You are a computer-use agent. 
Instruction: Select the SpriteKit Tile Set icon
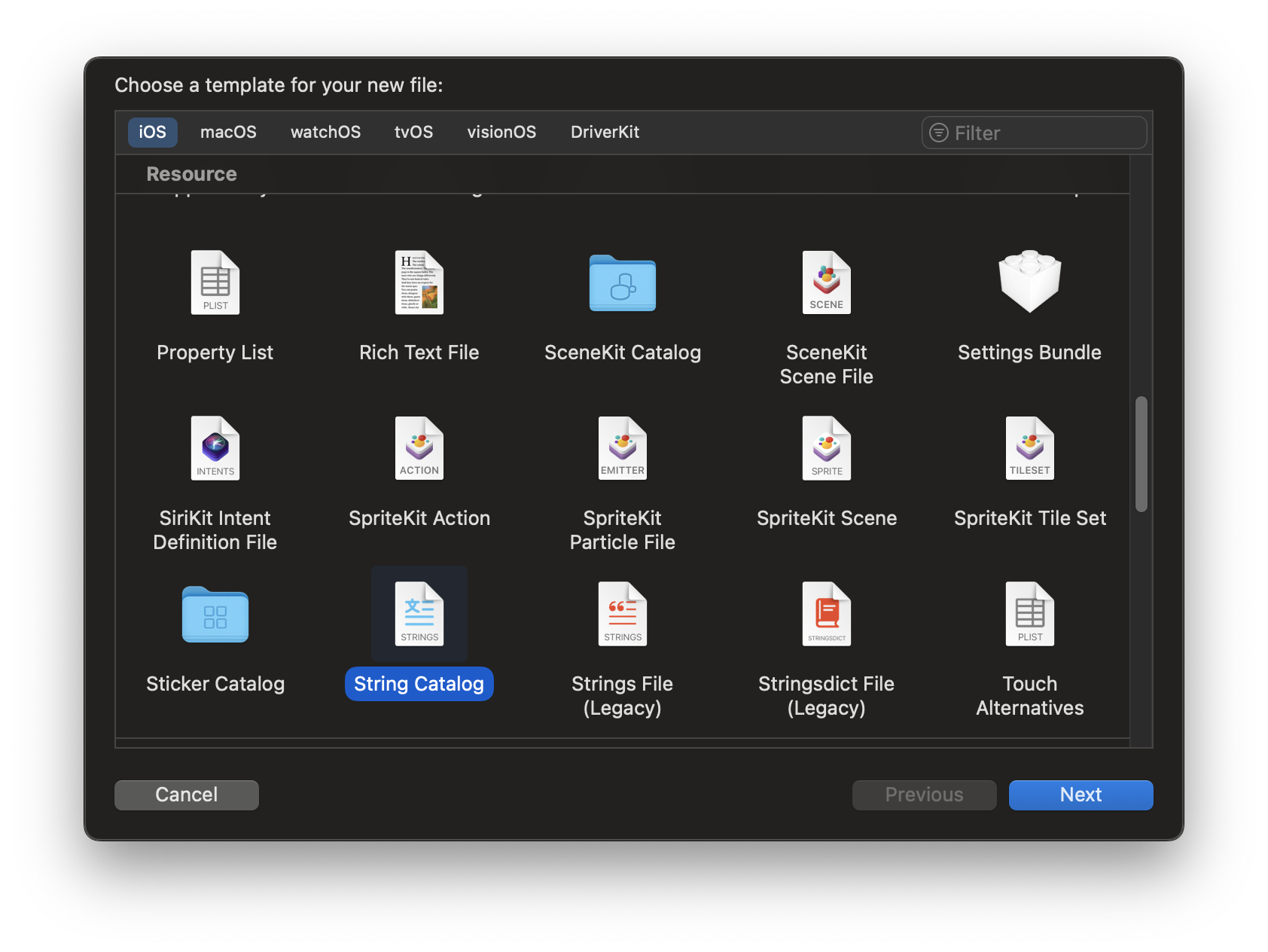point(1030,448)
